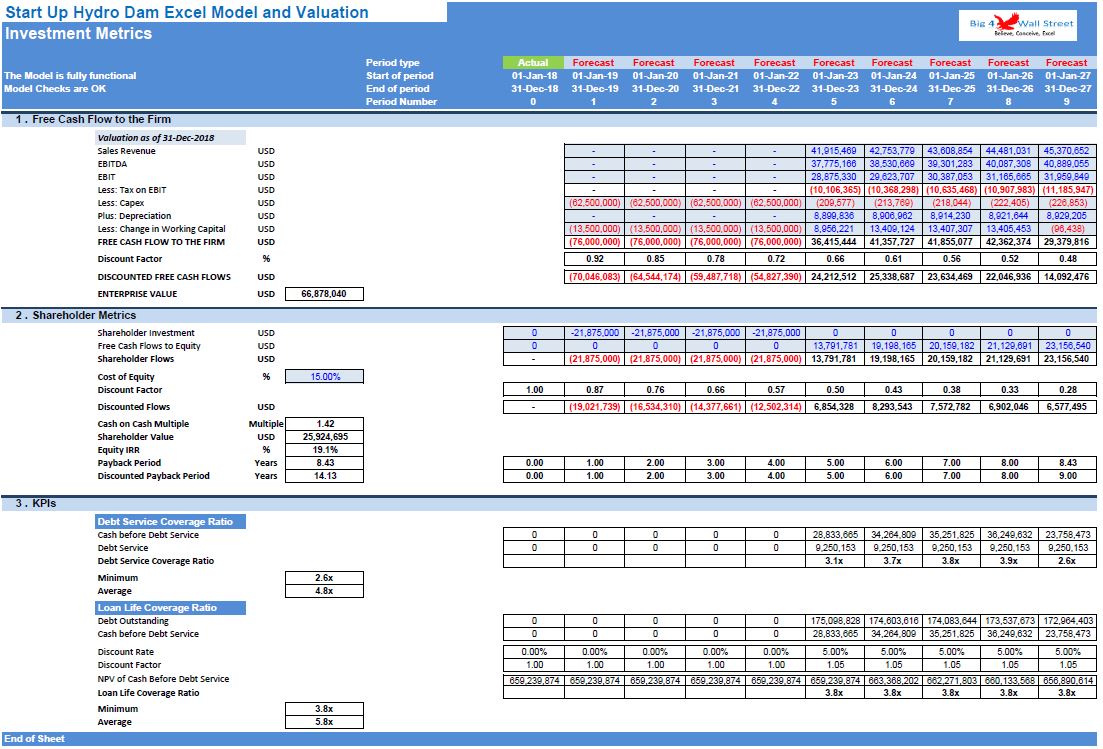
Task: Select the discount factor cell 0.92
Action: [x=594, y=259]
